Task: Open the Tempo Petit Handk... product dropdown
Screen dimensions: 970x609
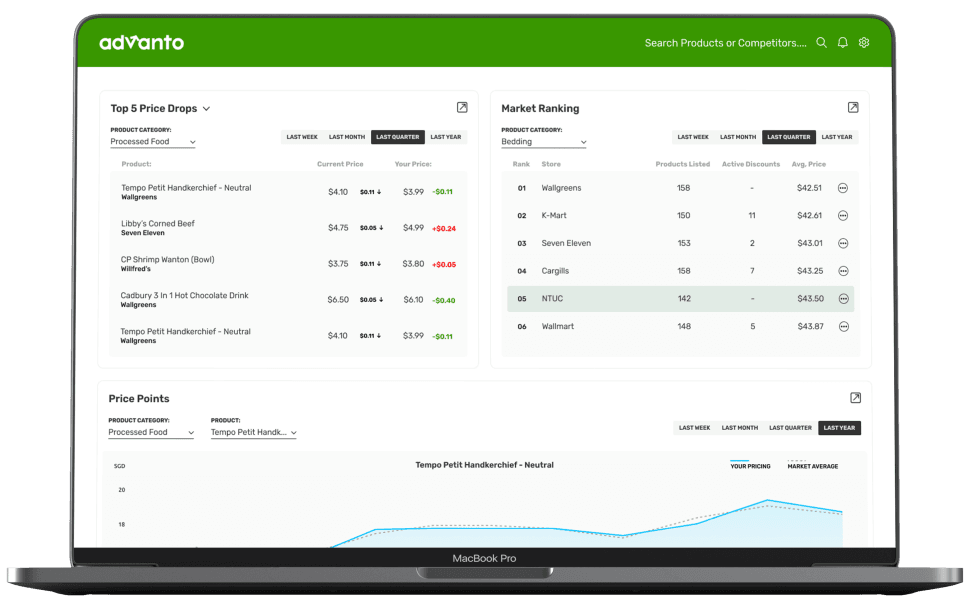Action: pos(254,432)
